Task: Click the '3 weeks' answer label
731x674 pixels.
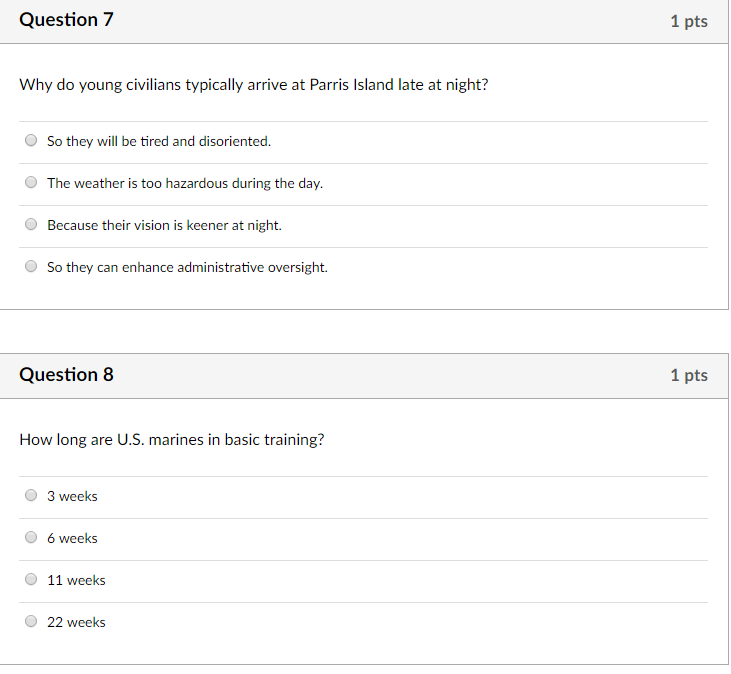Action: pyautogui.click(x=72, y=496)
